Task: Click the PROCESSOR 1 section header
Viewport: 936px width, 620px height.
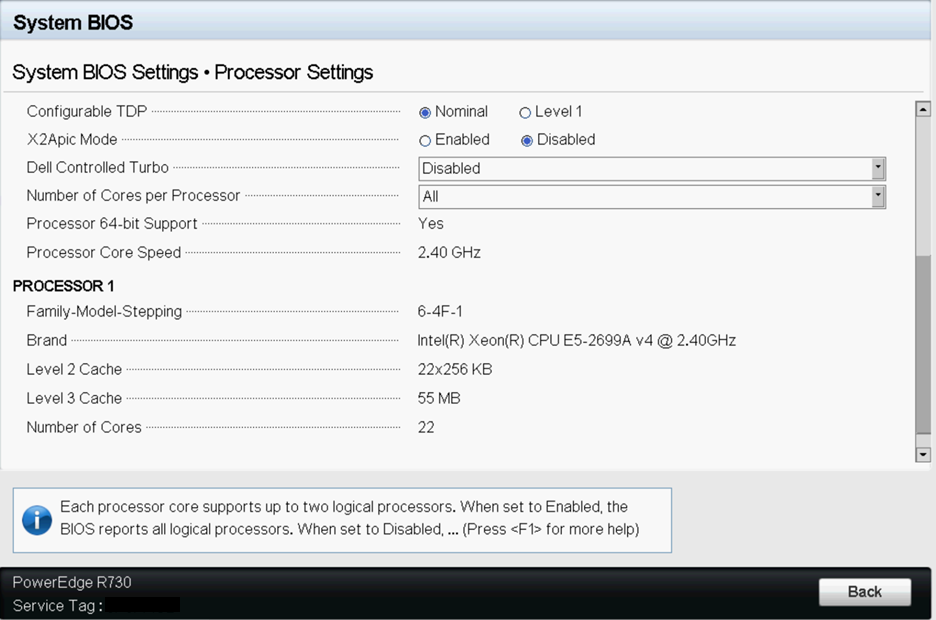Action: tap(64, 286)
